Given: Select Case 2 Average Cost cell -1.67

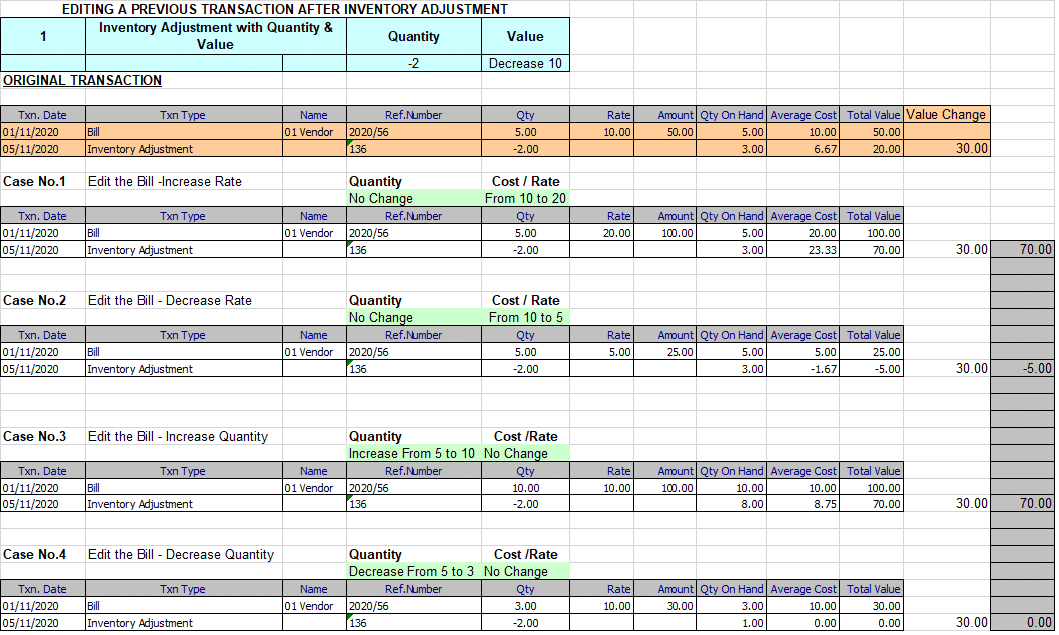Looking at the screenshot, I should tap(803, 369).
